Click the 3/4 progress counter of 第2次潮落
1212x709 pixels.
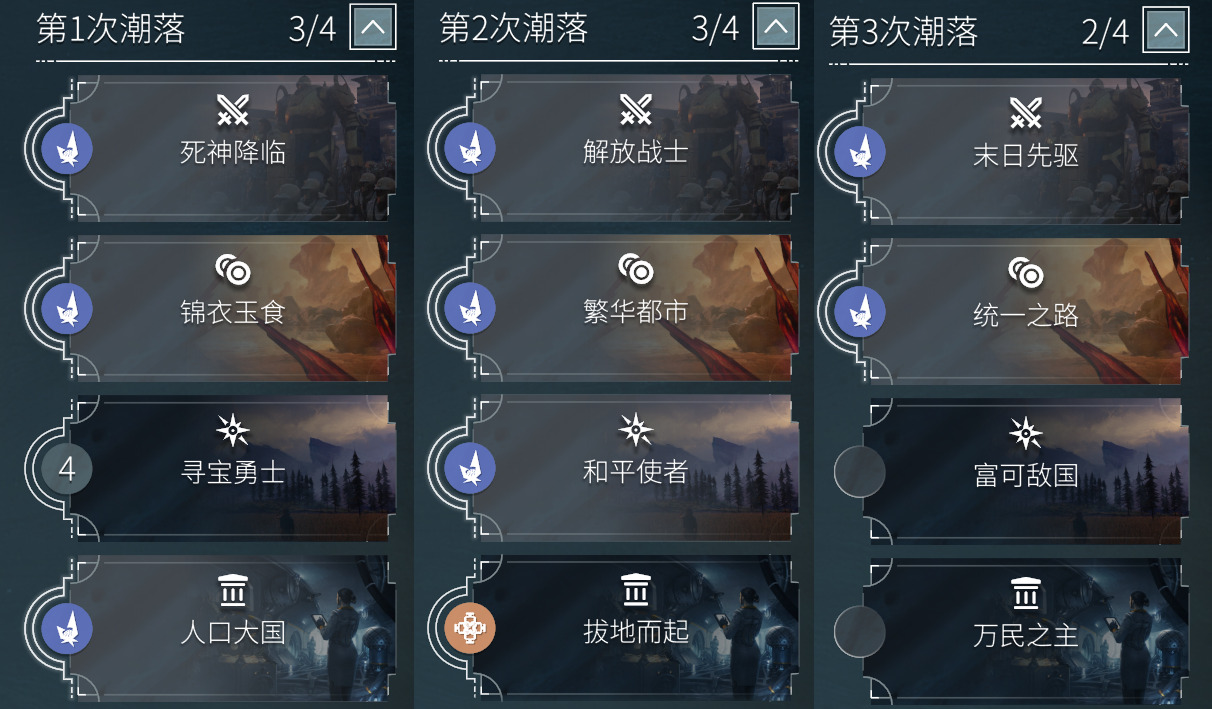715,29
